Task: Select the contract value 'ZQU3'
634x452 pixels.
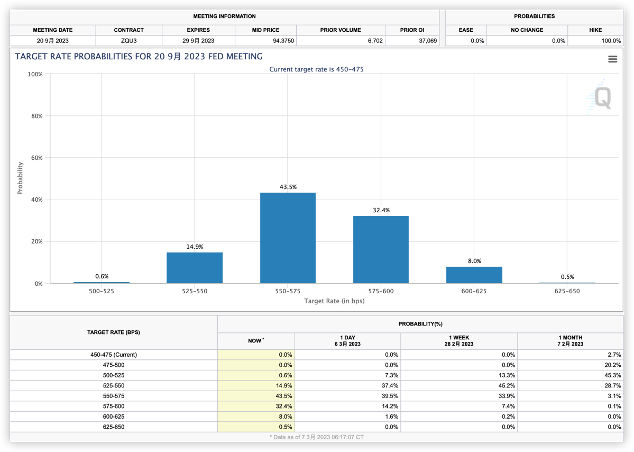Action: point(129,41)
